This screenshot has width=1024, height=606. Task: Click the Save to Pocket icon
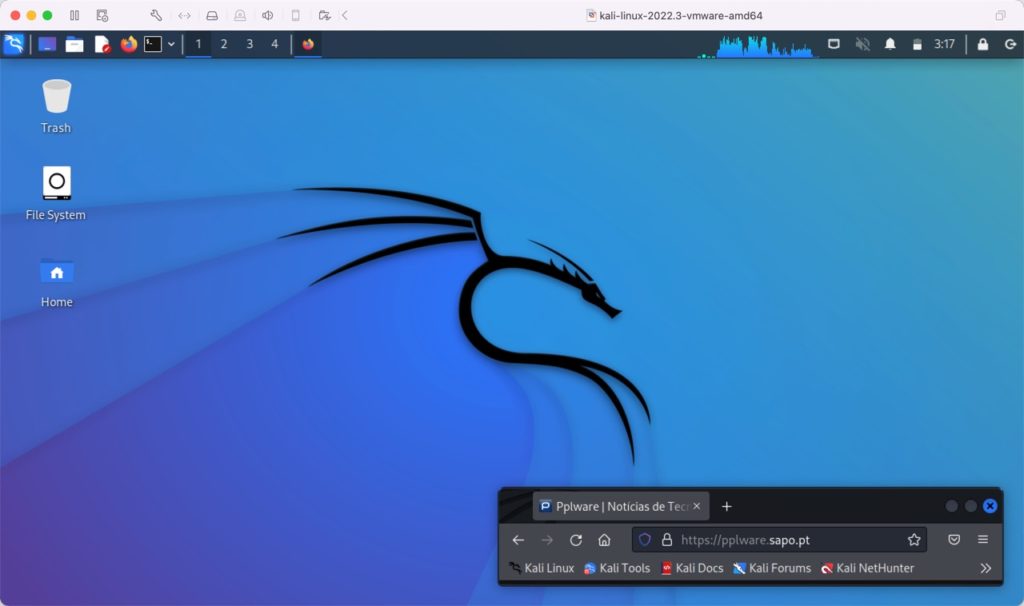tap(954, 540)
